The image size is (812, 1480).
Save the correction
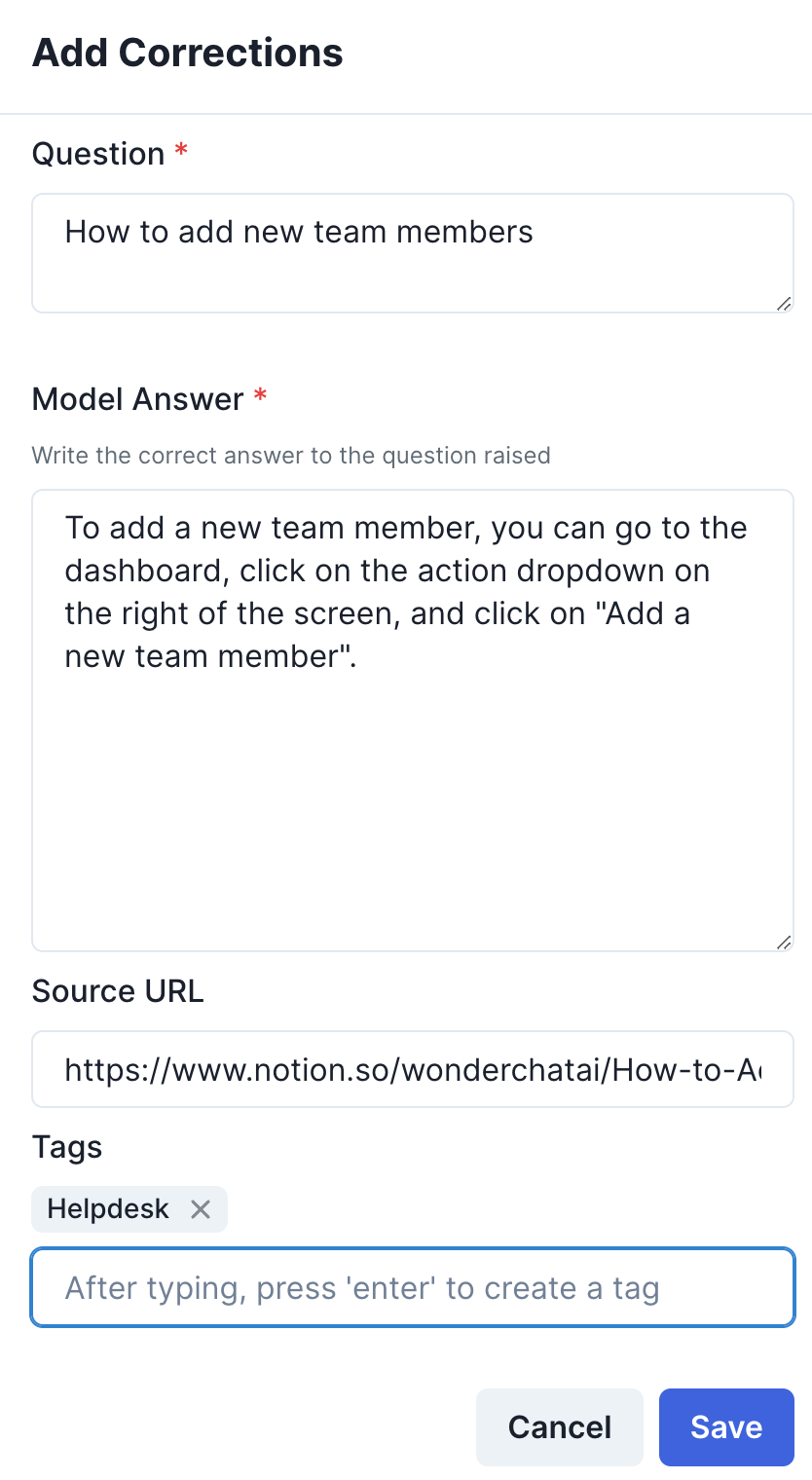(x=726, y=1427)
